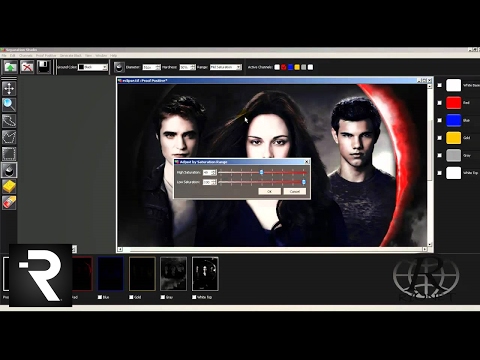The width and height of the screenshot is (480, 360).
Task: Toggle the Gray checkbox under bottom thumbnails
Action: coord(163,297)
